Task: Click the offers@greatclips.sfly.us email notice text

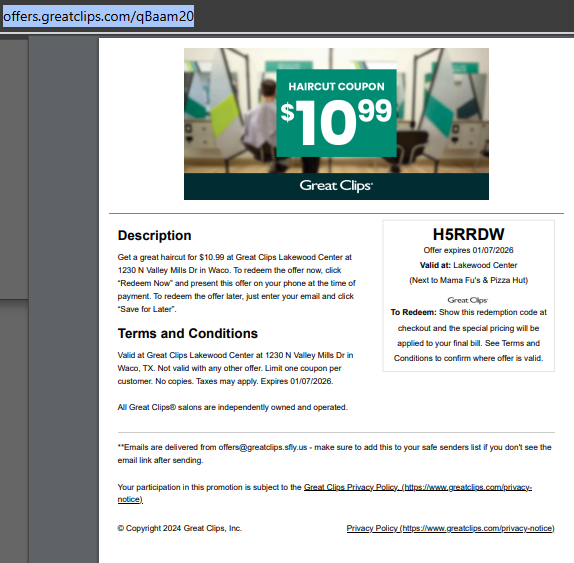Action: click(334, 454)
